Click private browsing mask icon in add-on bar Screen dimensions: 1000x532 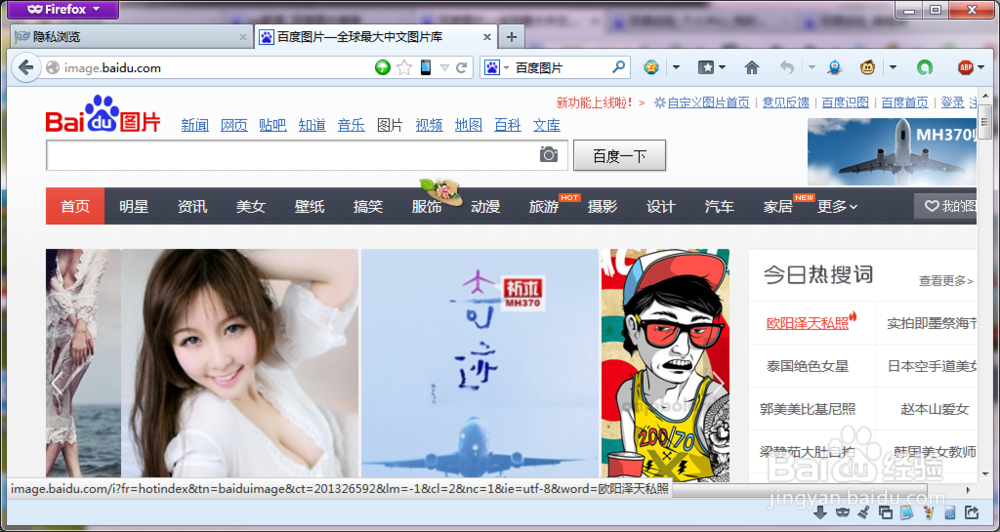tap(842, 512)
